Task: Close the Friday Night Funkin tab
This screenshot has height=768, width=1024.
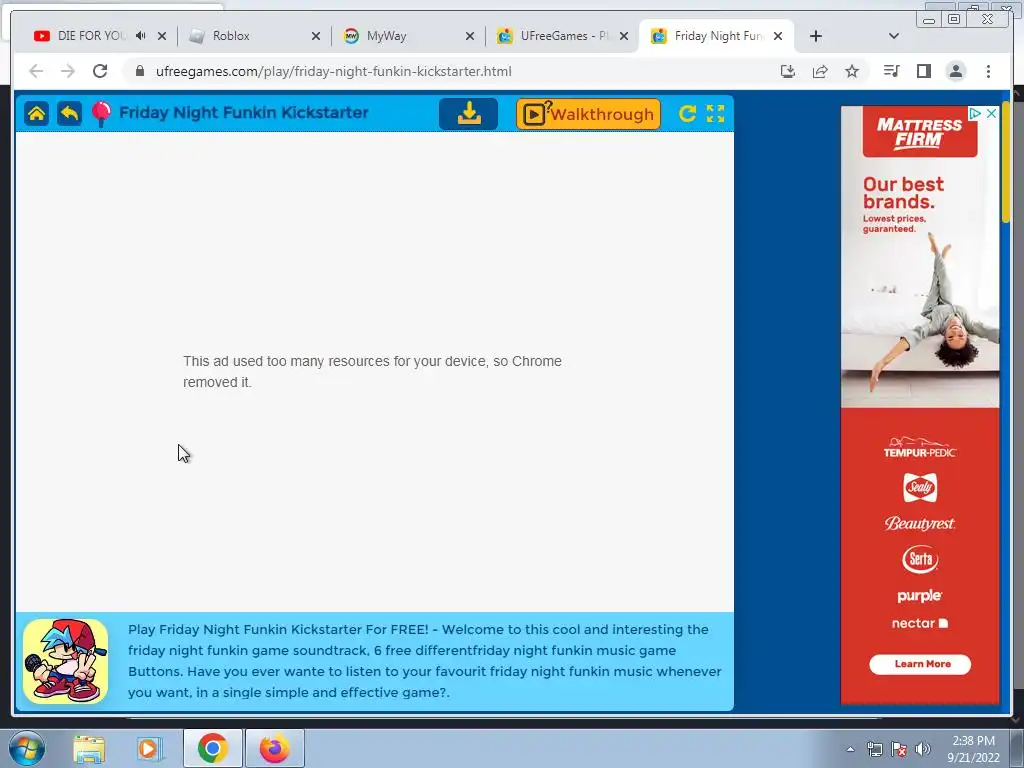Action: point(778,36)
